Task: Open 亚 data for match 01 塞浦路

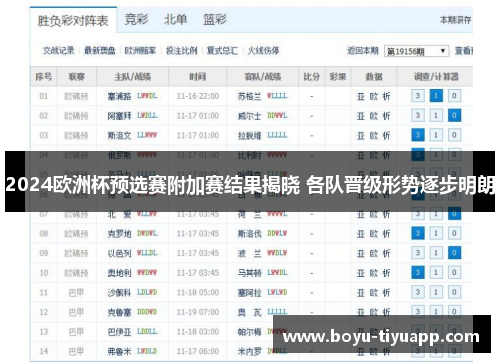Action: [361, 96]
